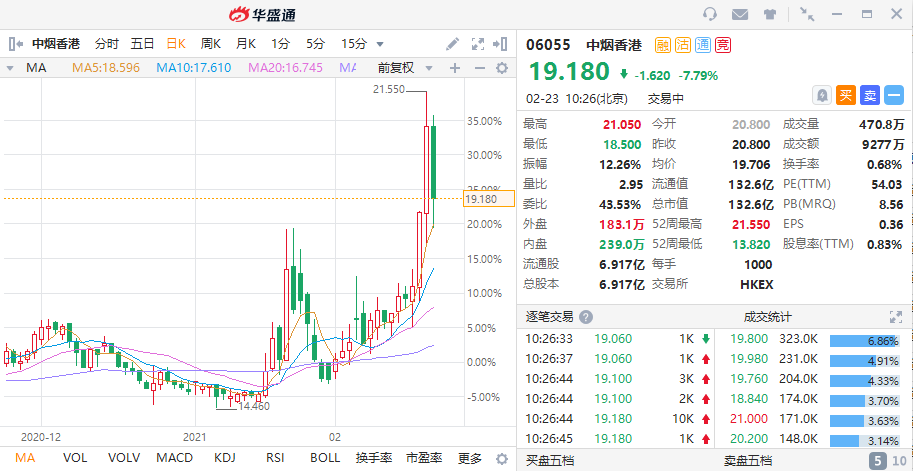The image size is (913, 471).
Task: Open 更多 more indicators
Action: [470, 458]
